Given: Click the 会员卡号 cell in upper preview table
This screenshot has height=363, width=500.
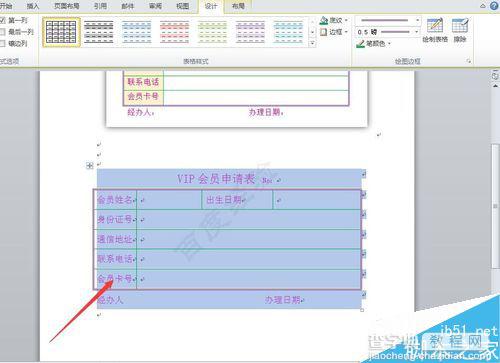Looking at the screenshot, I should click(x=143, y=97).
